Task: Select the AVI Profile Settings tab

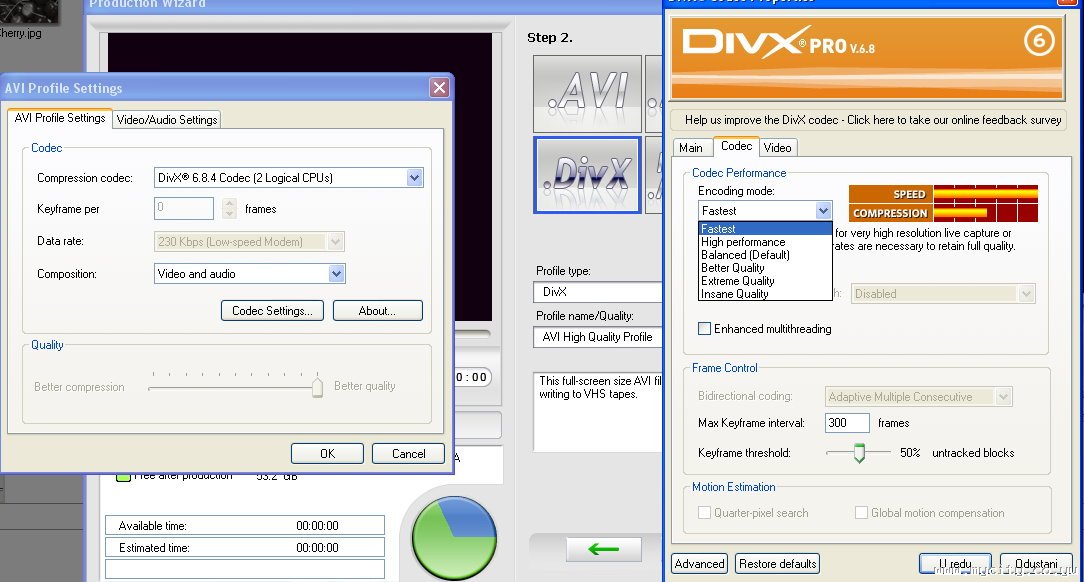Action: (x=60, y=118)
